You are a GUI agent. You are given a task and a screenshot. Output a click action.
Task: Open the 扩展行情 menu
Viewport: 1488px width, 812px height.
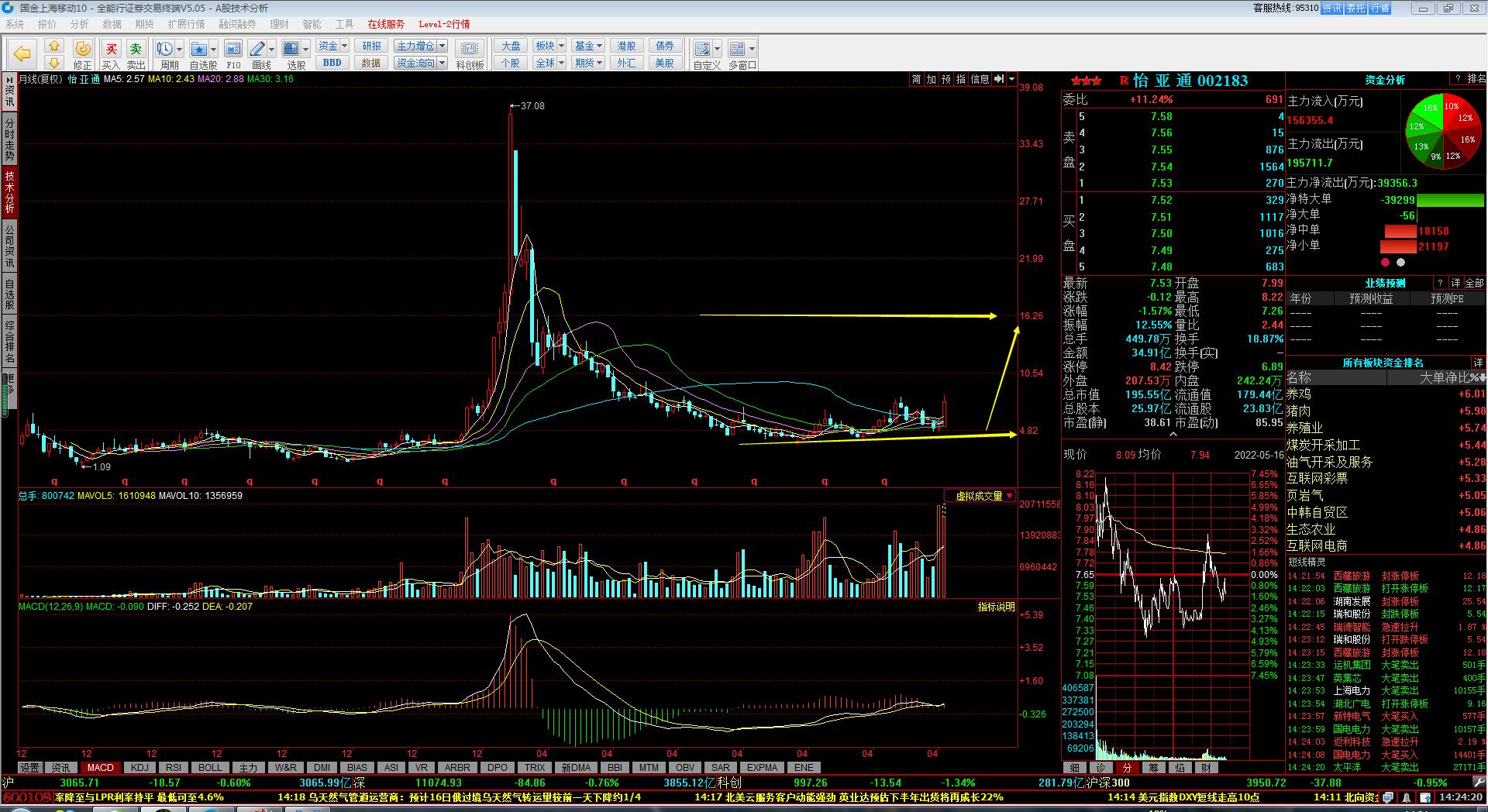tap(187, 24)
